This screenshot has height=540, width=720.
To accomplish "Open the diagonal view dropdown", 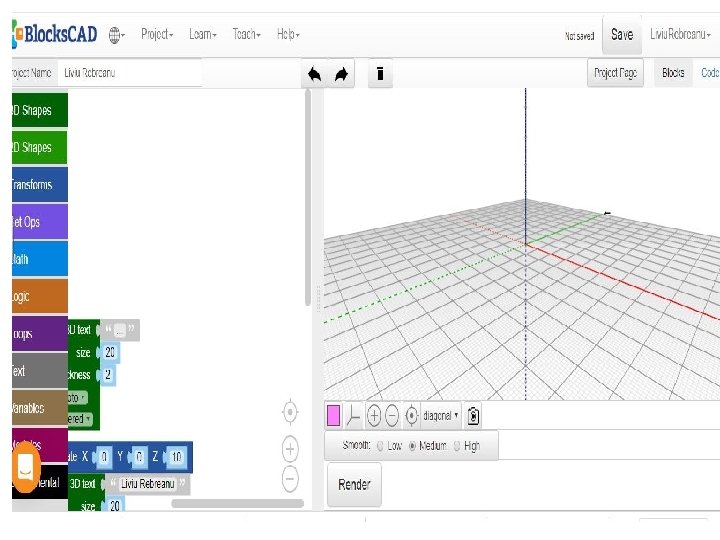I will click(x=440, y=416).
